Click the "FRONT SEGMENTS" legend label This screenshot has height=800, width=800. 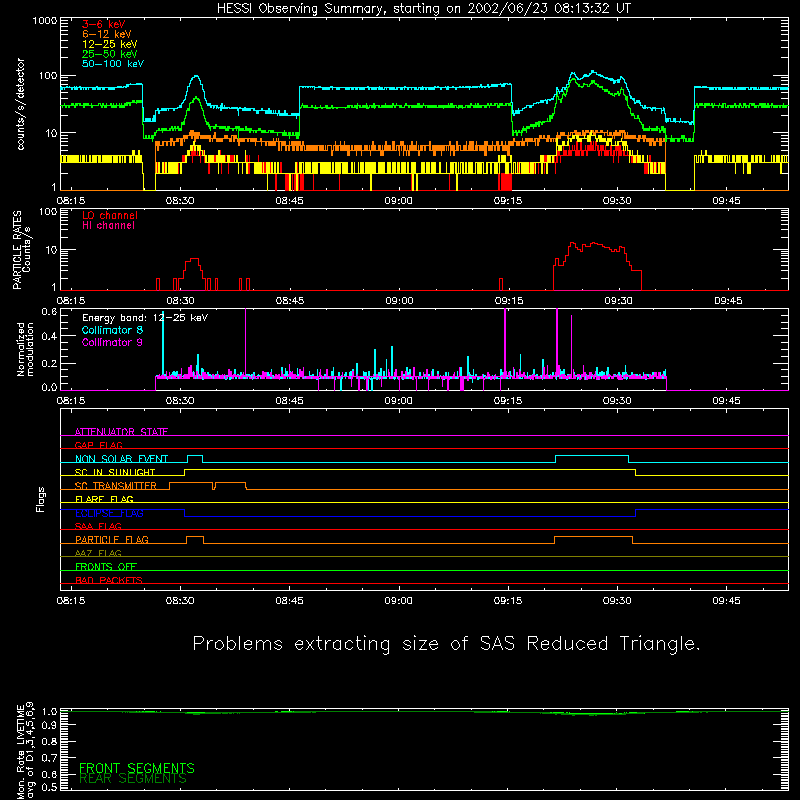[137, 768]
